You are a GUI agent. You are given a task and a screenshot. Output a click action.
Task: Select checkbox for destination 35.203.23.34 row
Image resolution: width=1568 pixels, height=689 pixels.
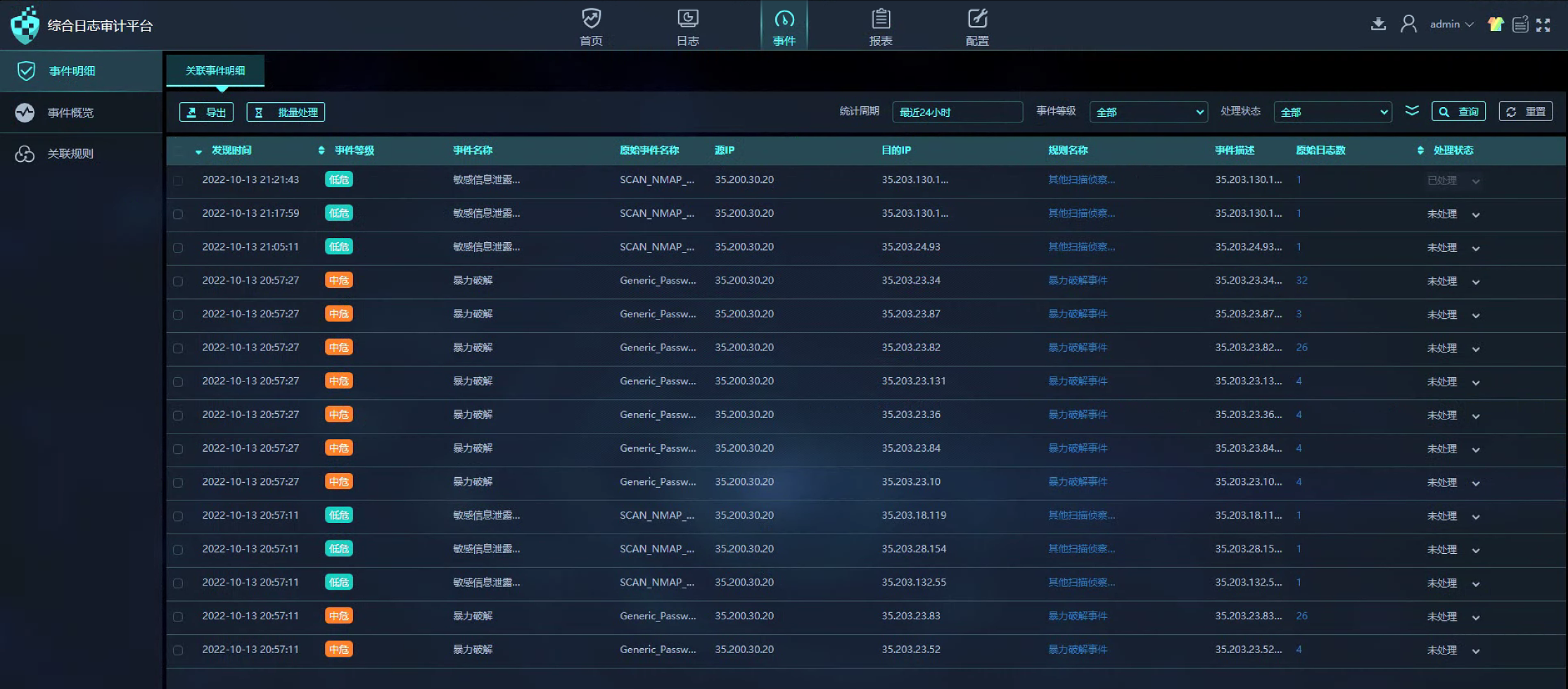[178, 282]
